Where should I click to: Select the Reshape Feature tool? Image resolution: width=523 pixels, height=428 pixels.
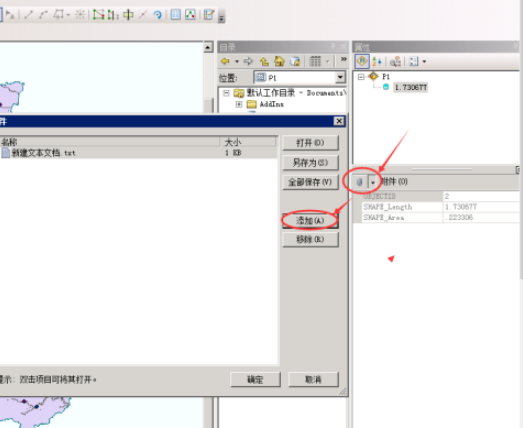[113, 14]
